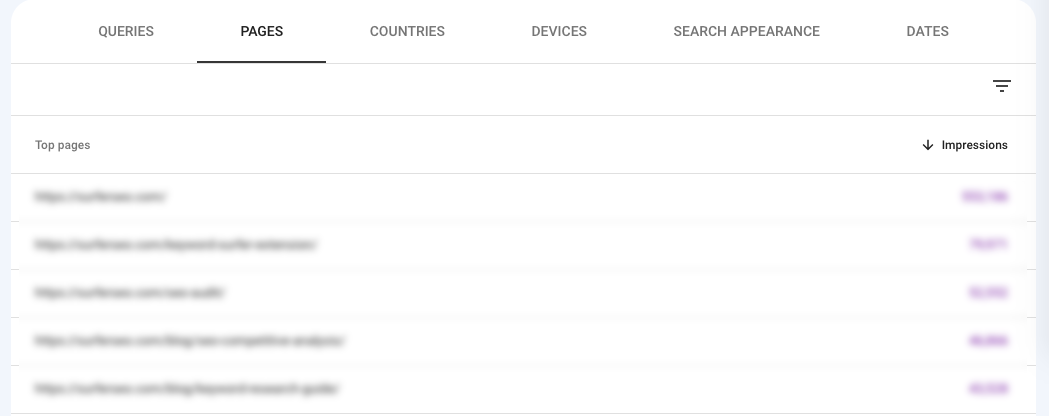Click impressions value for the homepage row

(x=984, y=197)
